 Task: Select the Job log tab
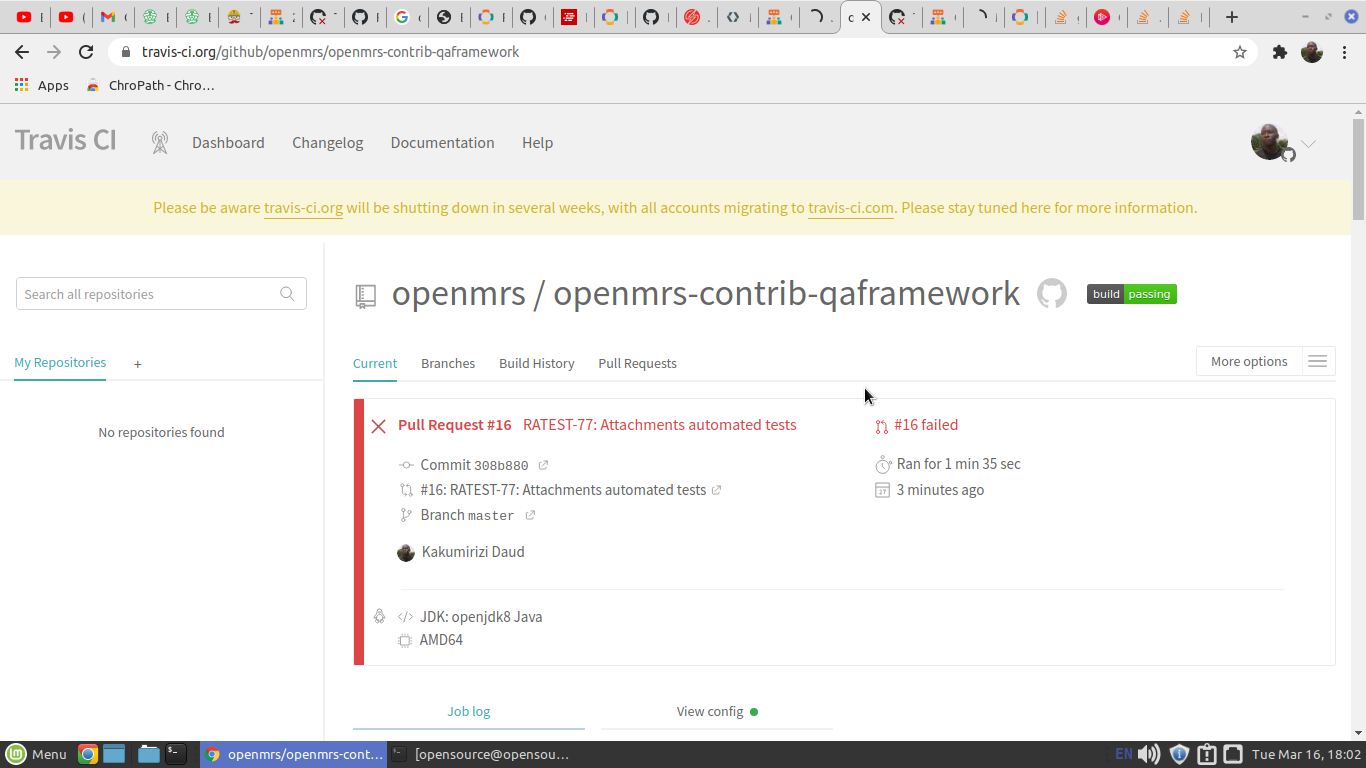[x=469, y=711]
